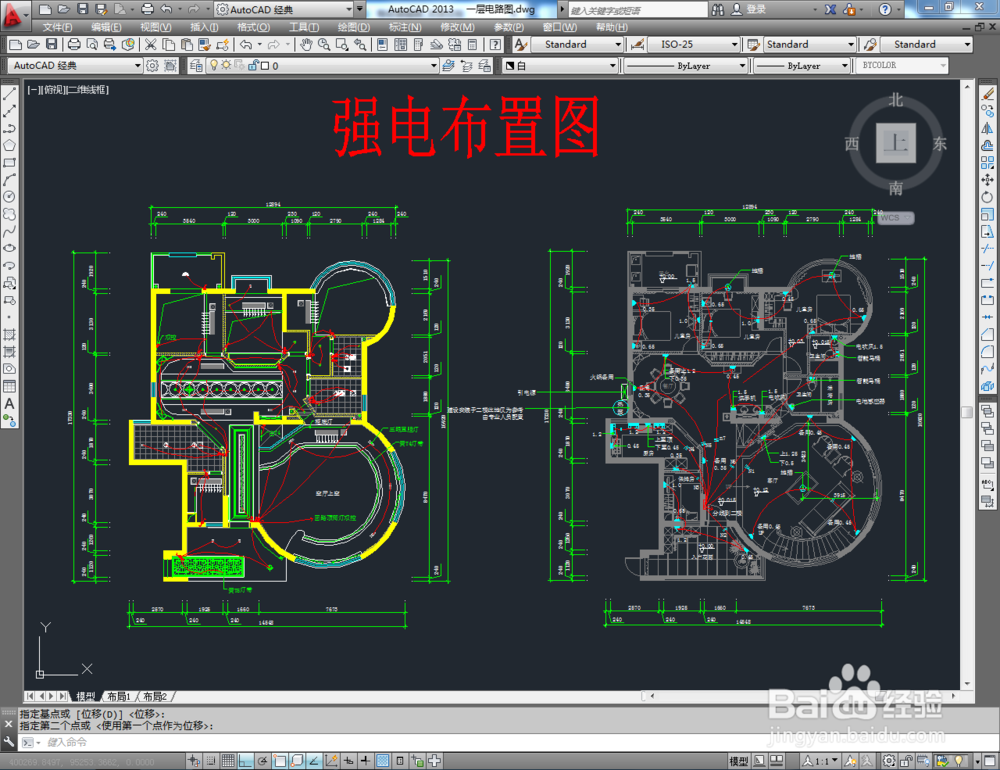Click the Workspace Settings gear icon

tap(152, 66)
